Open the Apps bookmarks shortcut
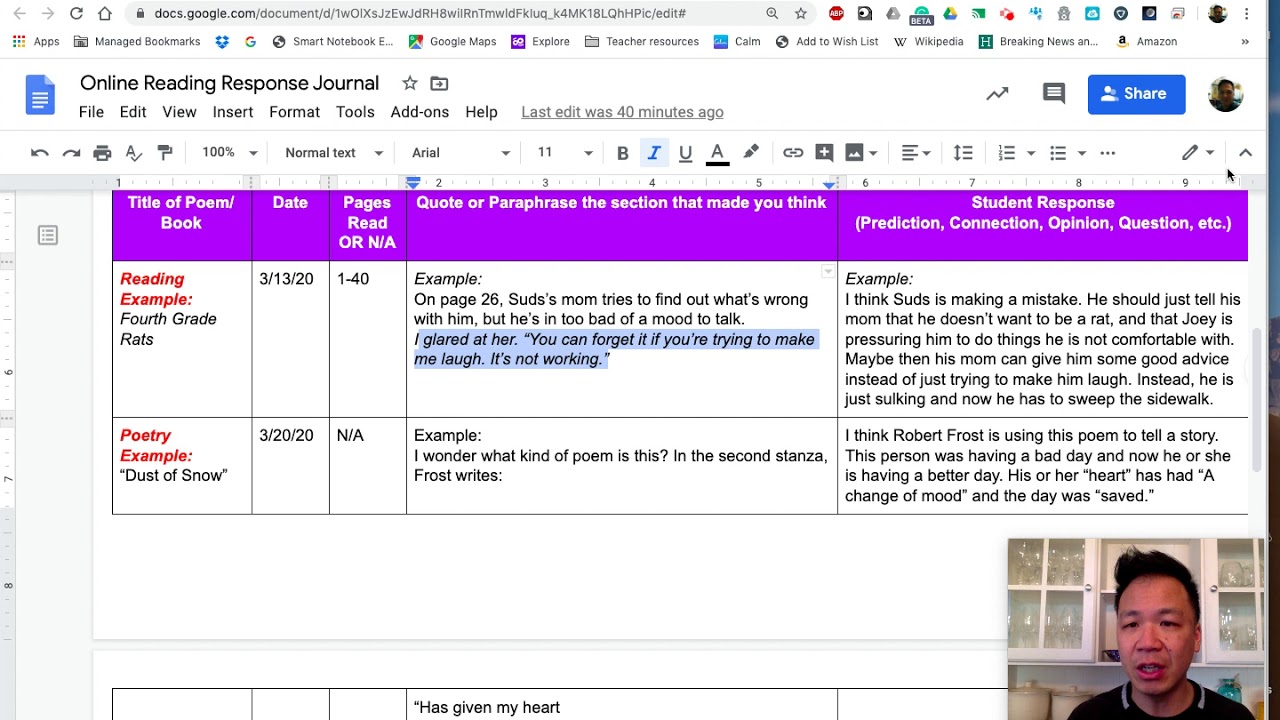This screenshot has width=1280, height=720. click(36, 41)
